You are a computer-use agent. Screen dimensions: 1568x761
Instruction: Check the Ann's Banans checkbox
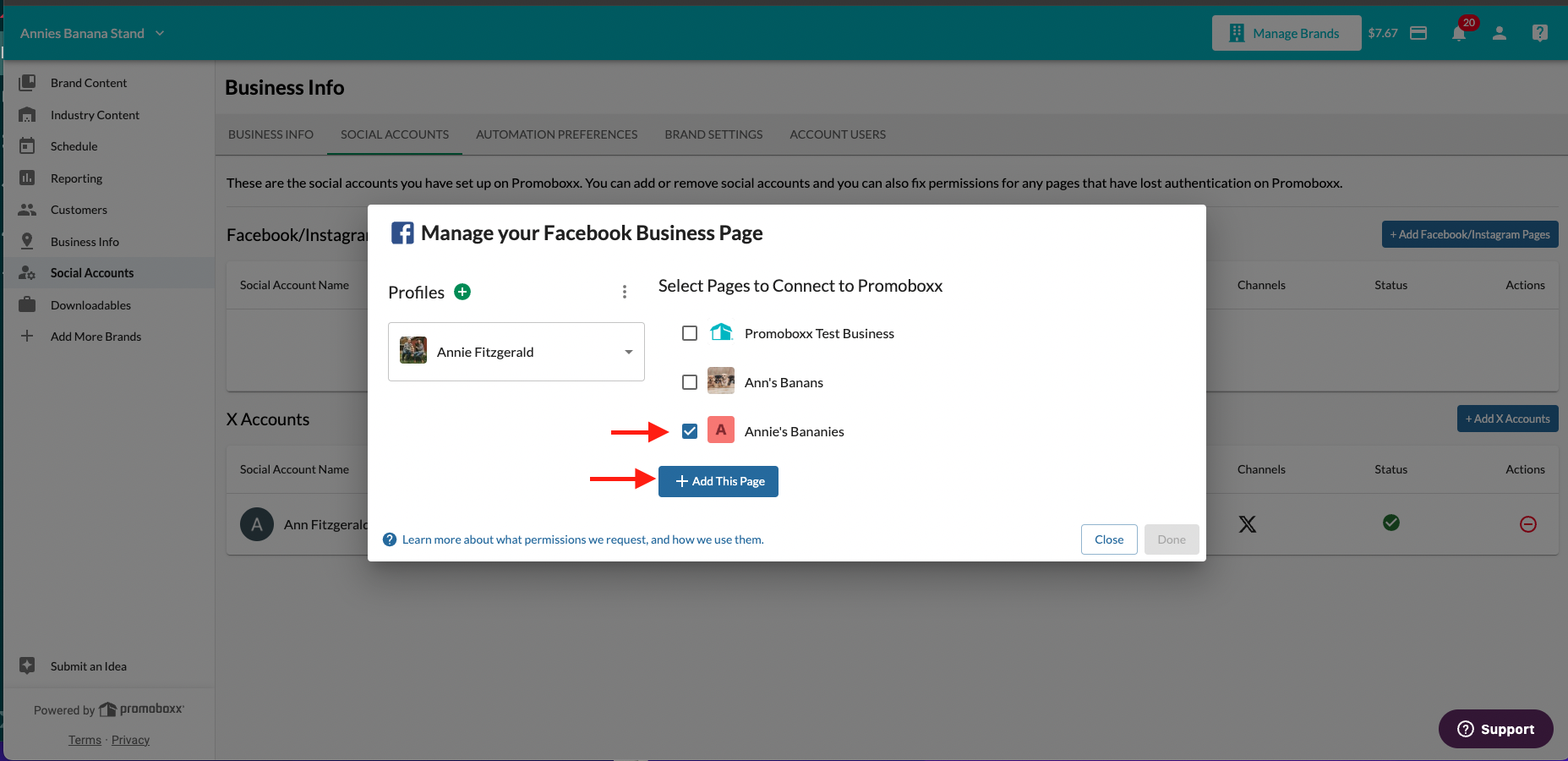coord(690,382)
